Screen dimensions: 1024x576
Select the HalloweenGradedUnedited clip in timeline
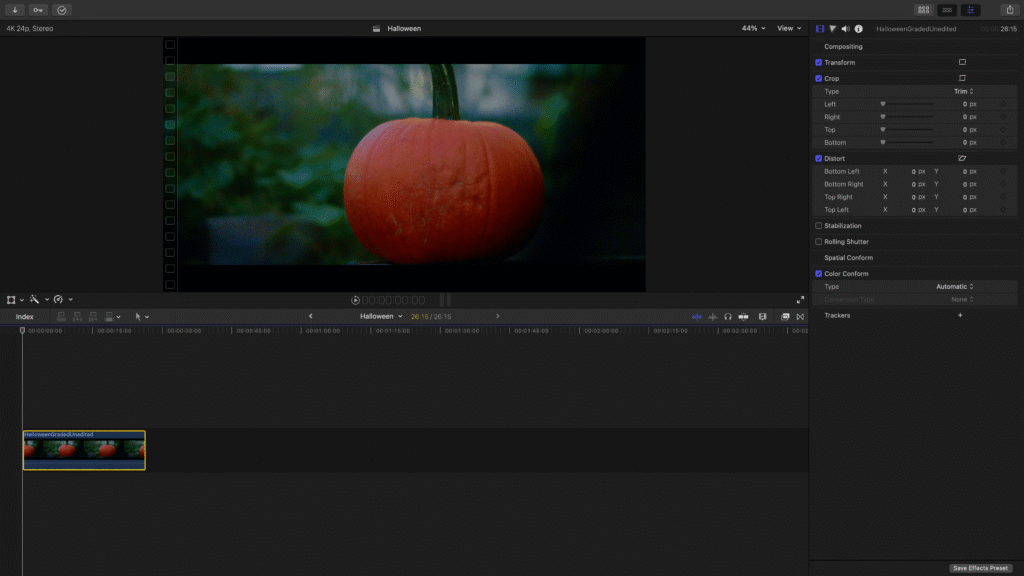tap(84, 451)
